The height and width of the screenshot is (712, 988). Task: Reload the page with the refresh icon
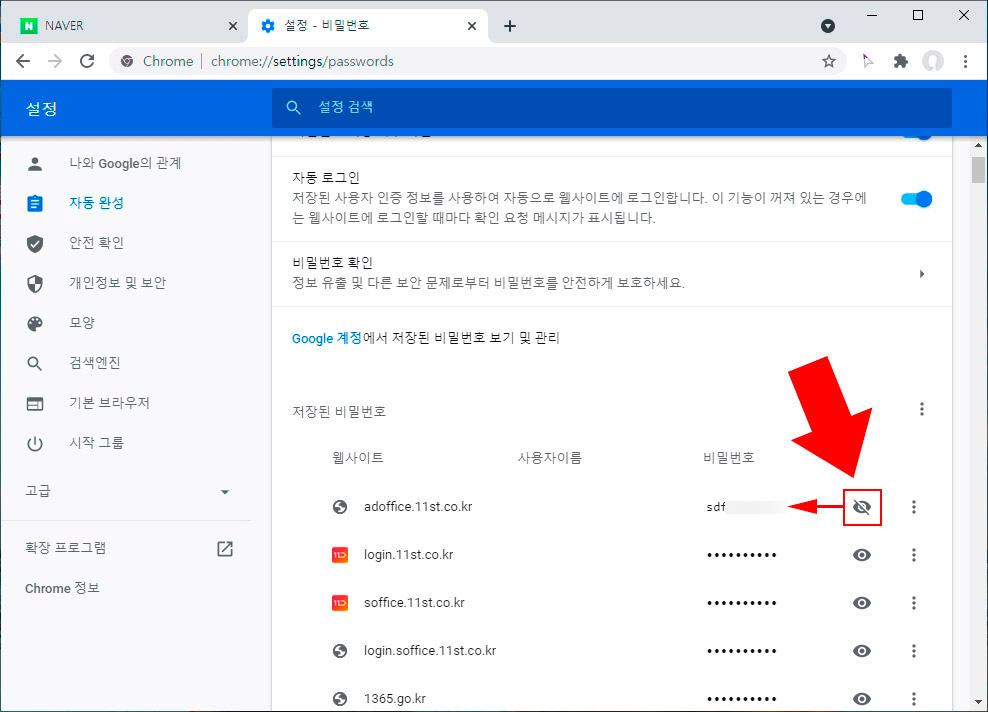(x=87, y=61)
